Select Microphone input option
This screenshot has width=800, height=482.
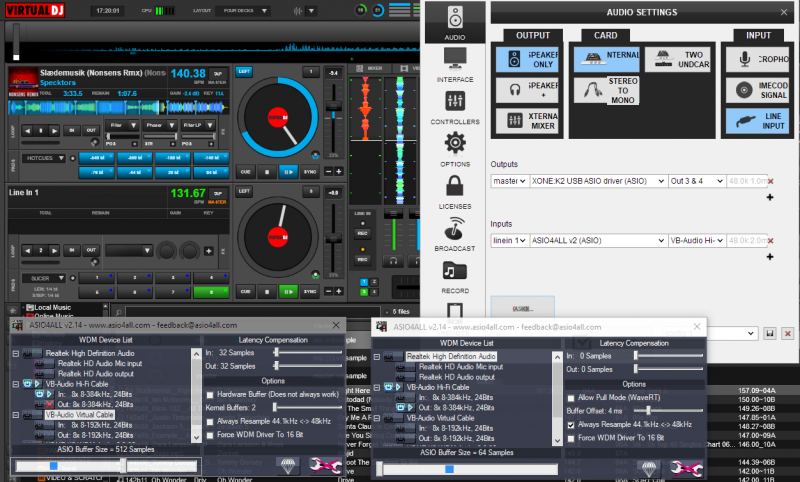tap(757, 59)
